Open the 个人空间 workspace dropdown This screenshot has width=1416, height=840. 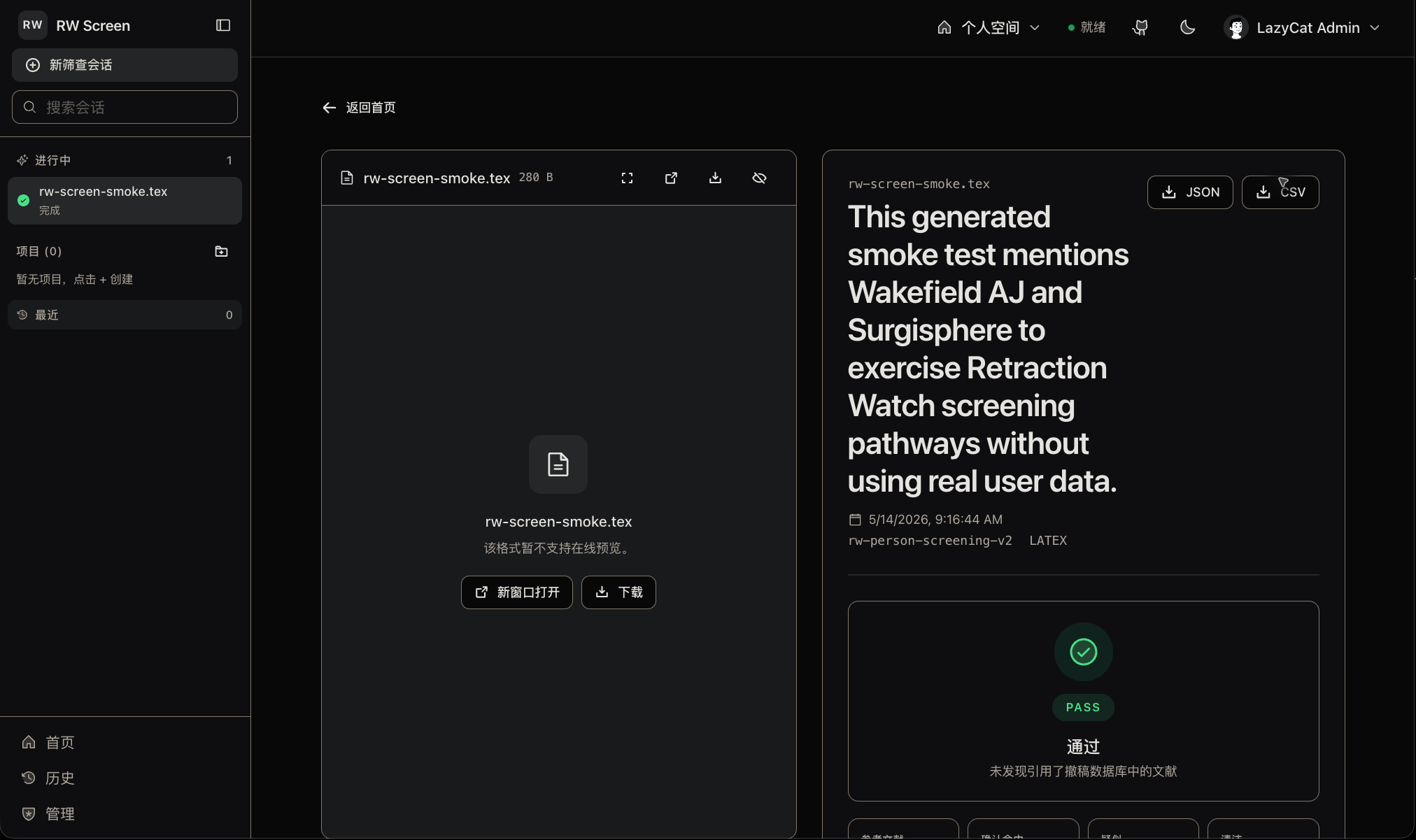click(x=989, y=27)
